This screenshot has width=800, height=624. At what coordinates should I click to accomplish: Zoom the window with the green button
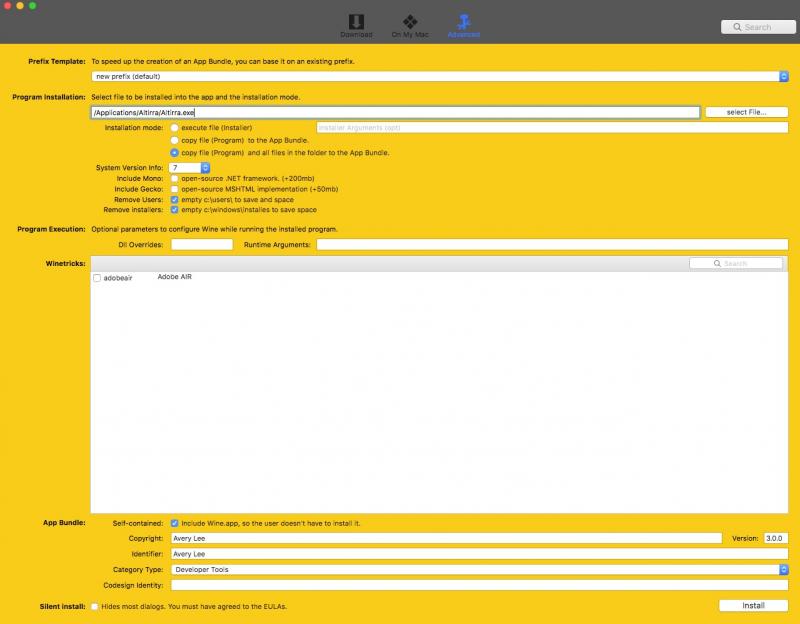click(x=32, y=6)
